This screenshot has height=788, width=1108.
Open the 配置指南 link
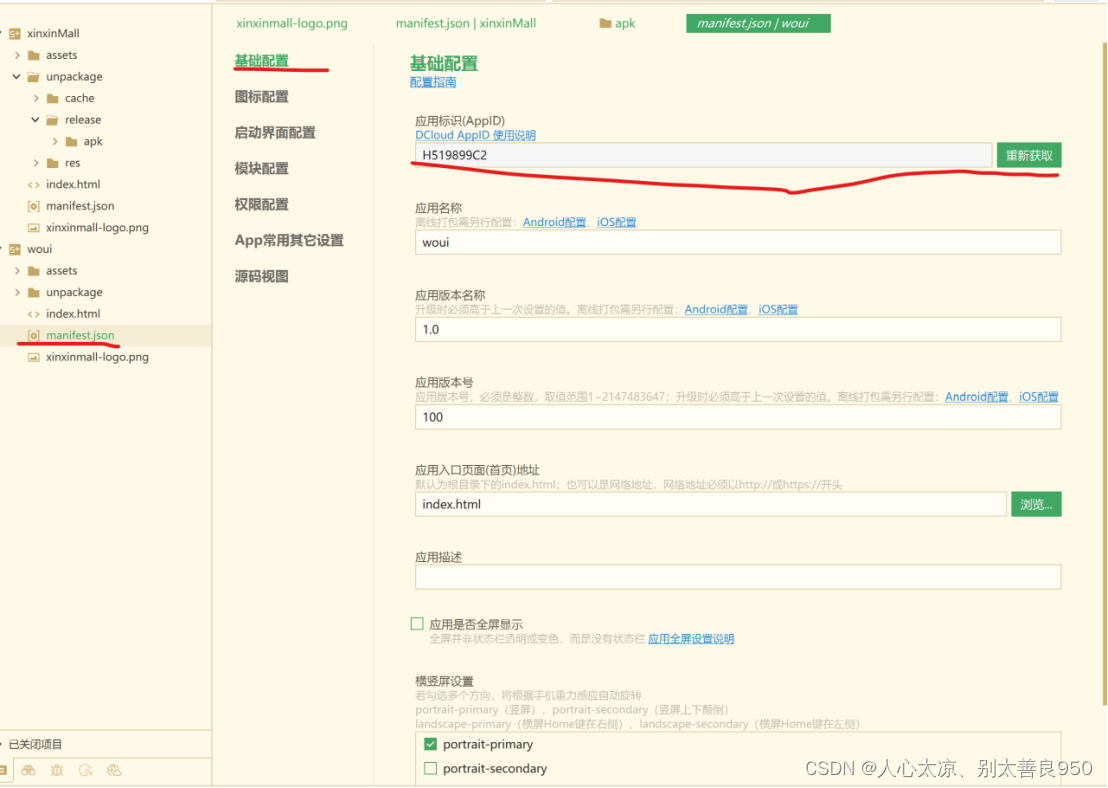pyautogui.click(x=432, y=80)
